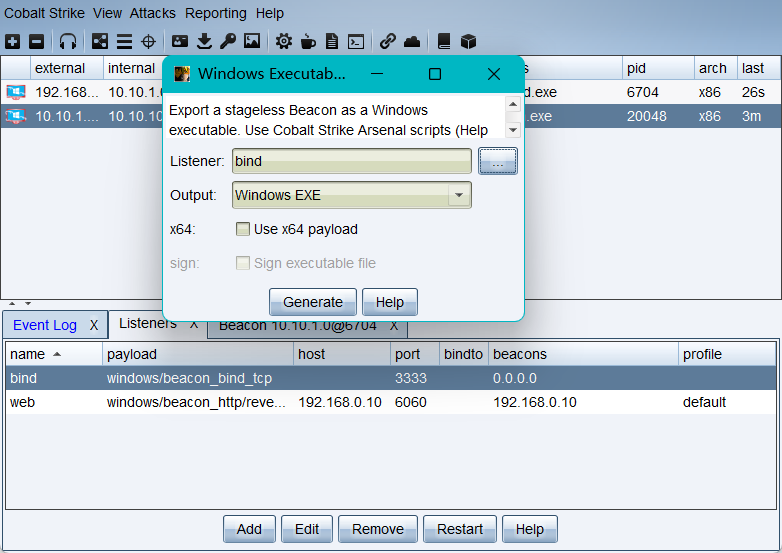This screenshot has height=553, width=782.
Task: Click the terminal icon for scripted web delivery
Action: tap(356, 41)
